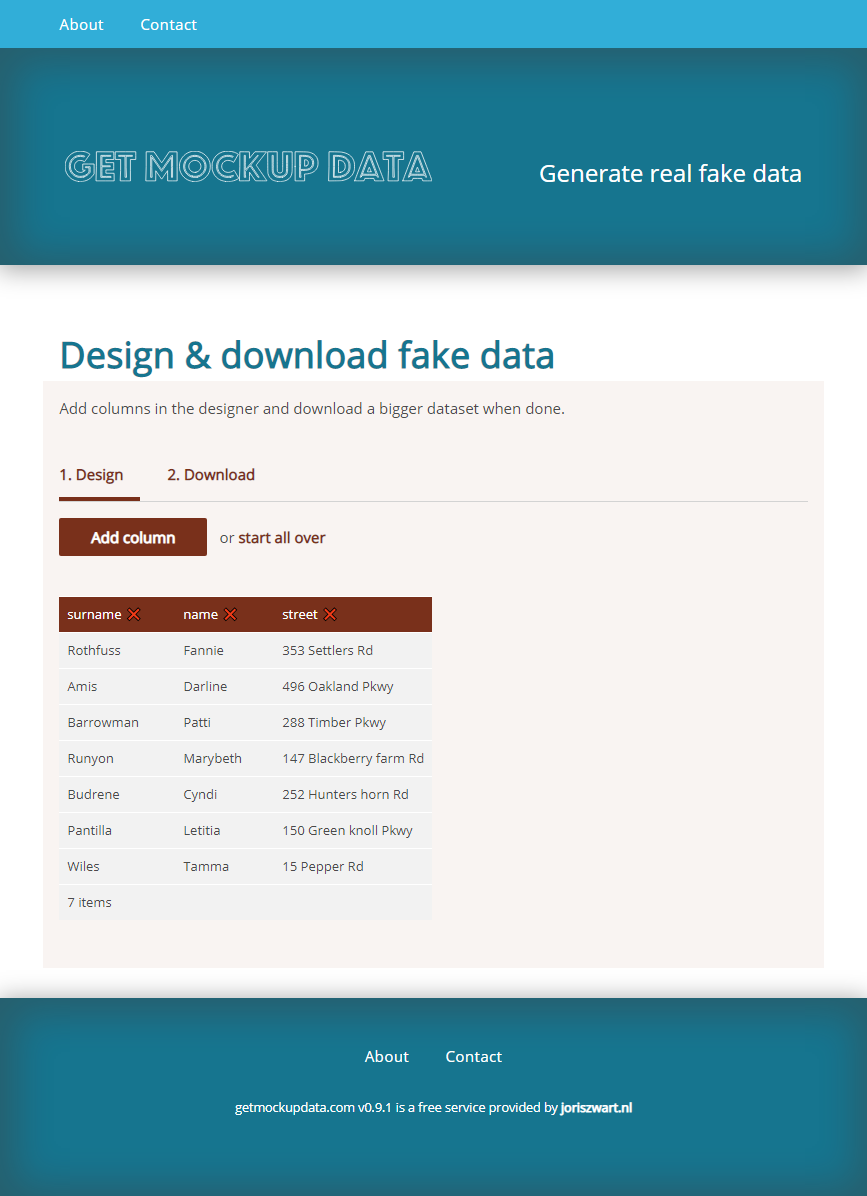Viewport: 867px width, 1196px height.
Task: Select the 288 Timber Pkwy cell
Action: point(353,722)
